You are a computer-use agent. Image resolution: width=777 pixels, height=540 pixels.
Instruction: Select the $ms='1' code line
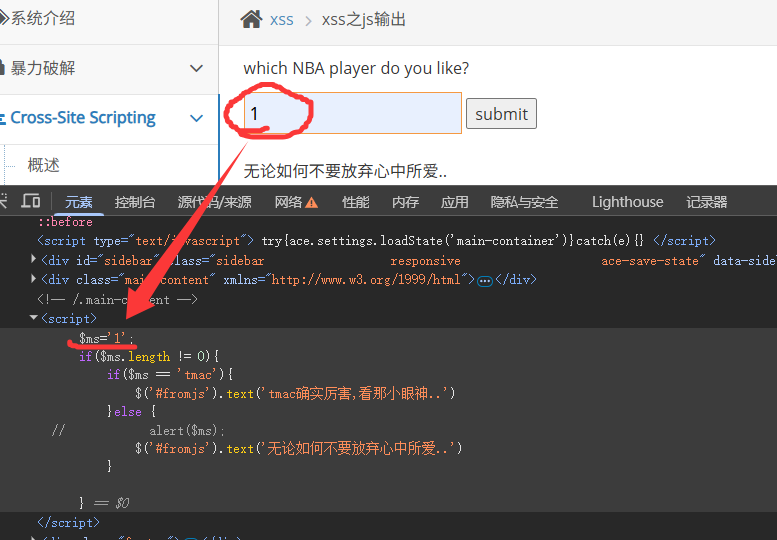tap(106, 338)
